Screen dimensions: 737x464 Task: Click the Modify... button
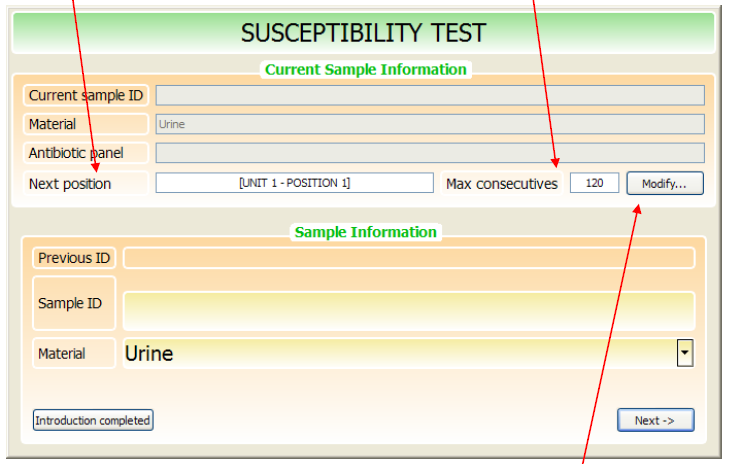(x=665, y=183)
